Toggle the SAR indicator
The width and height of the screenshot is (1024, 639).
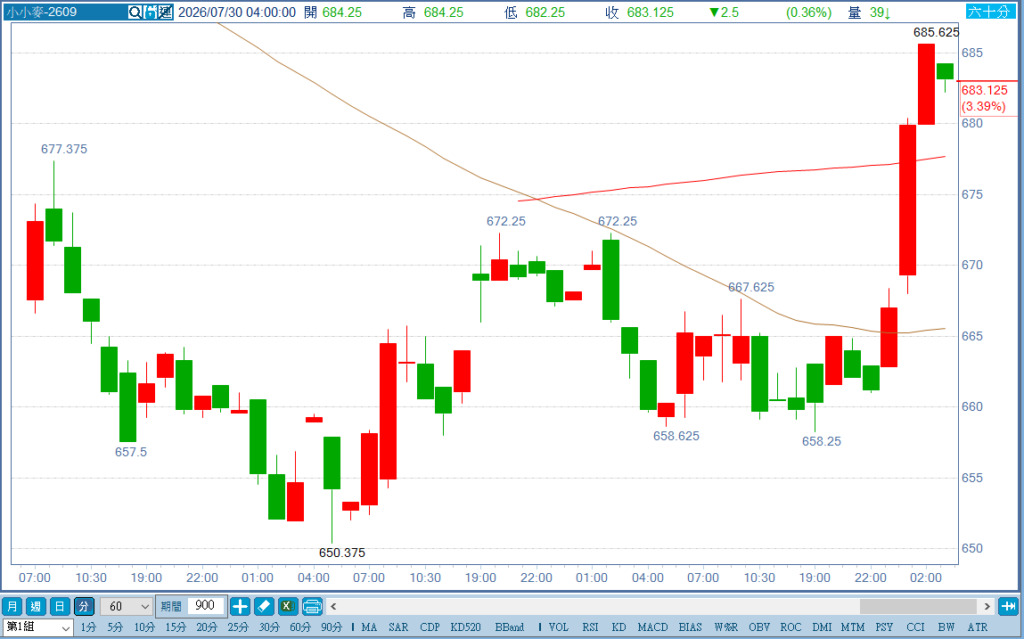click(x=398, y=627)
